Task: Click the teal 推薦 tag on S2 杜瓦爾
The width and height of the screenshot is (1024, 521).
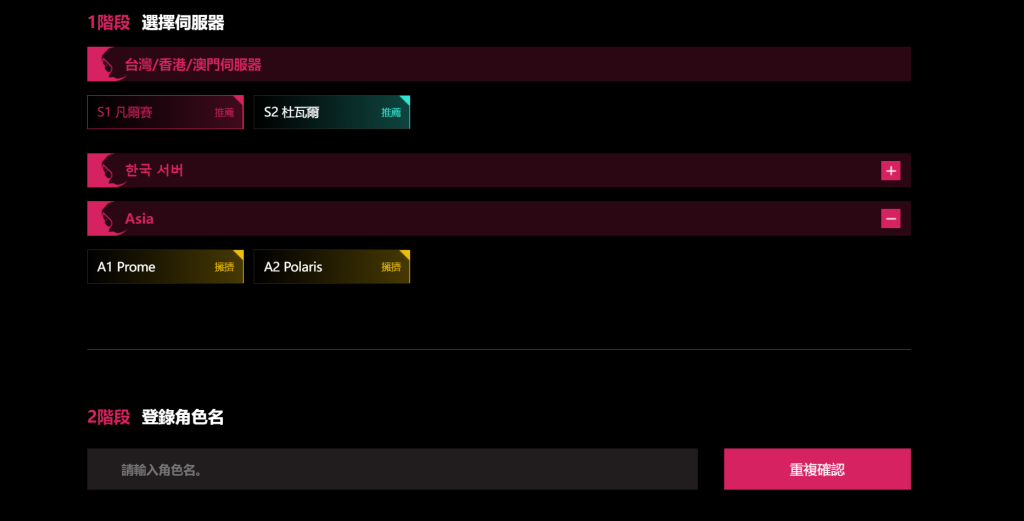Action: coord(391,113)
